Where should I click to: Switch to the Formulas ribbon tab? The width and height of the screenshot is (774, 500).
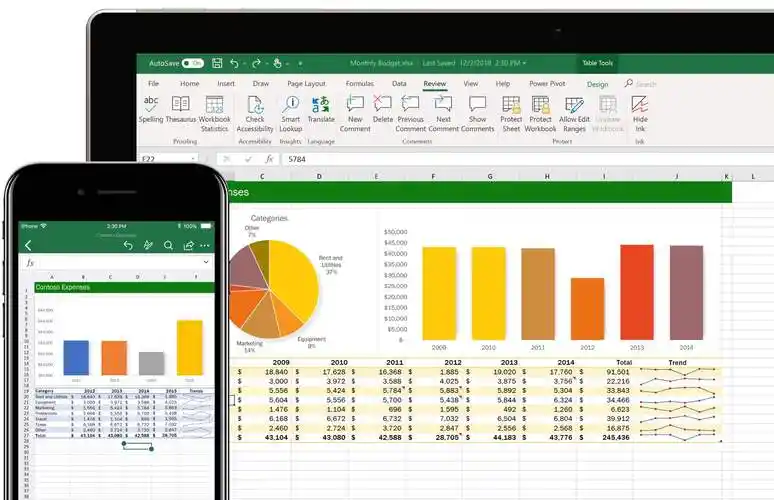pyautogui.click(x=359, y=84)
